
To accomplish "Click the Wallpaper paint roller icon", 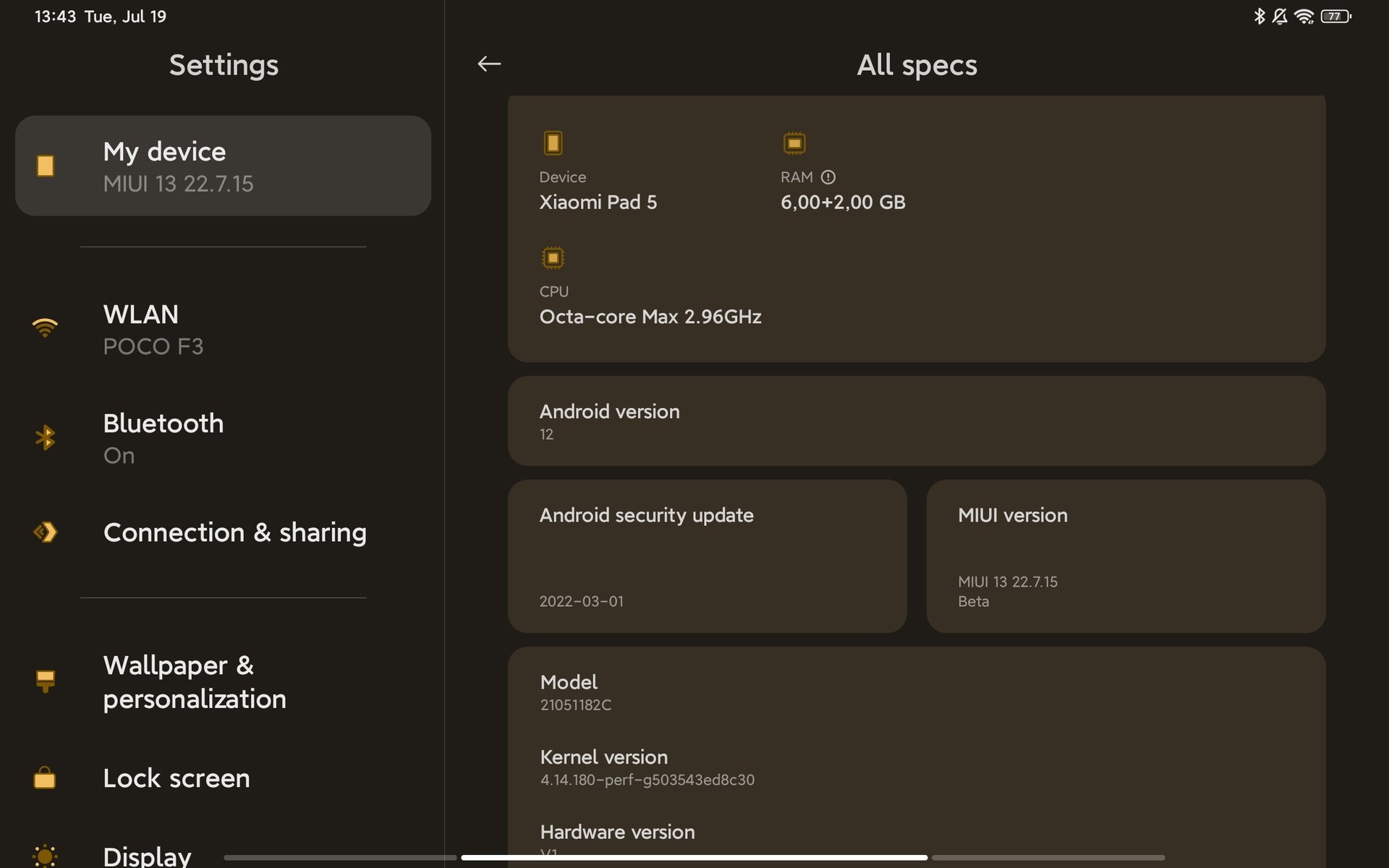I will coord(45,681).
